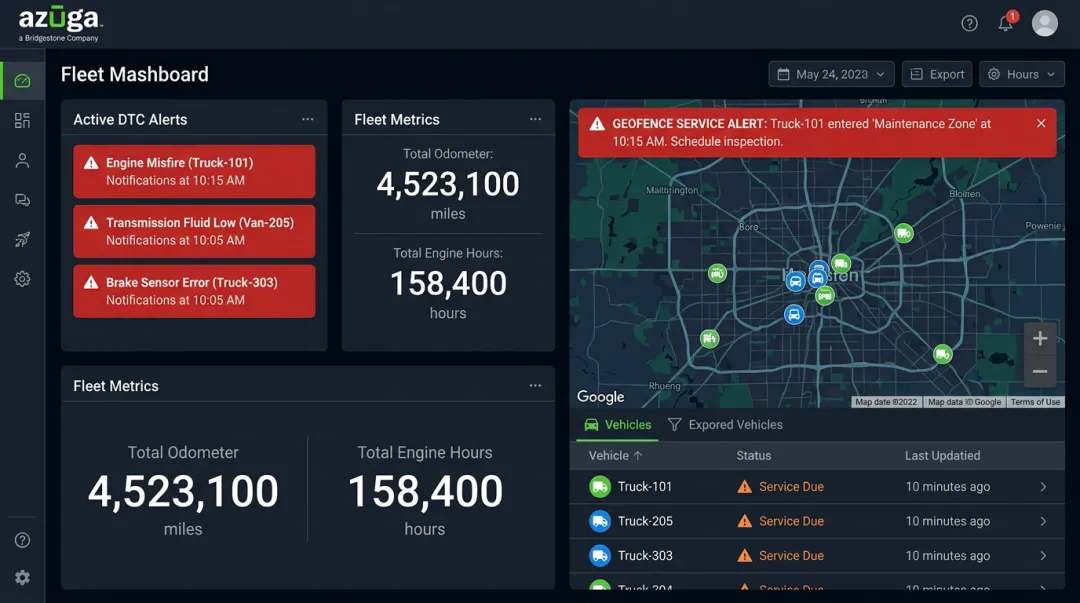Open the tracking satellite icon in sidebar
Image resolution: width=1080 pixels, height=603 pixels.
pos(22,240)
